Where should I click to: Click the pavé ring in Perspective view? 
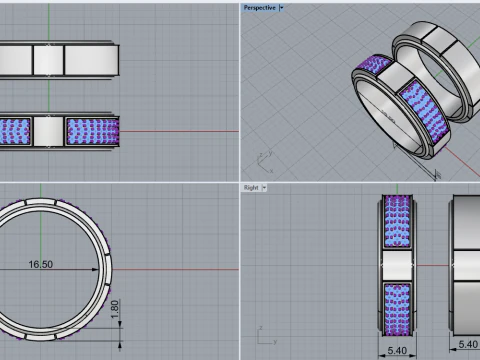pos(402,107)
